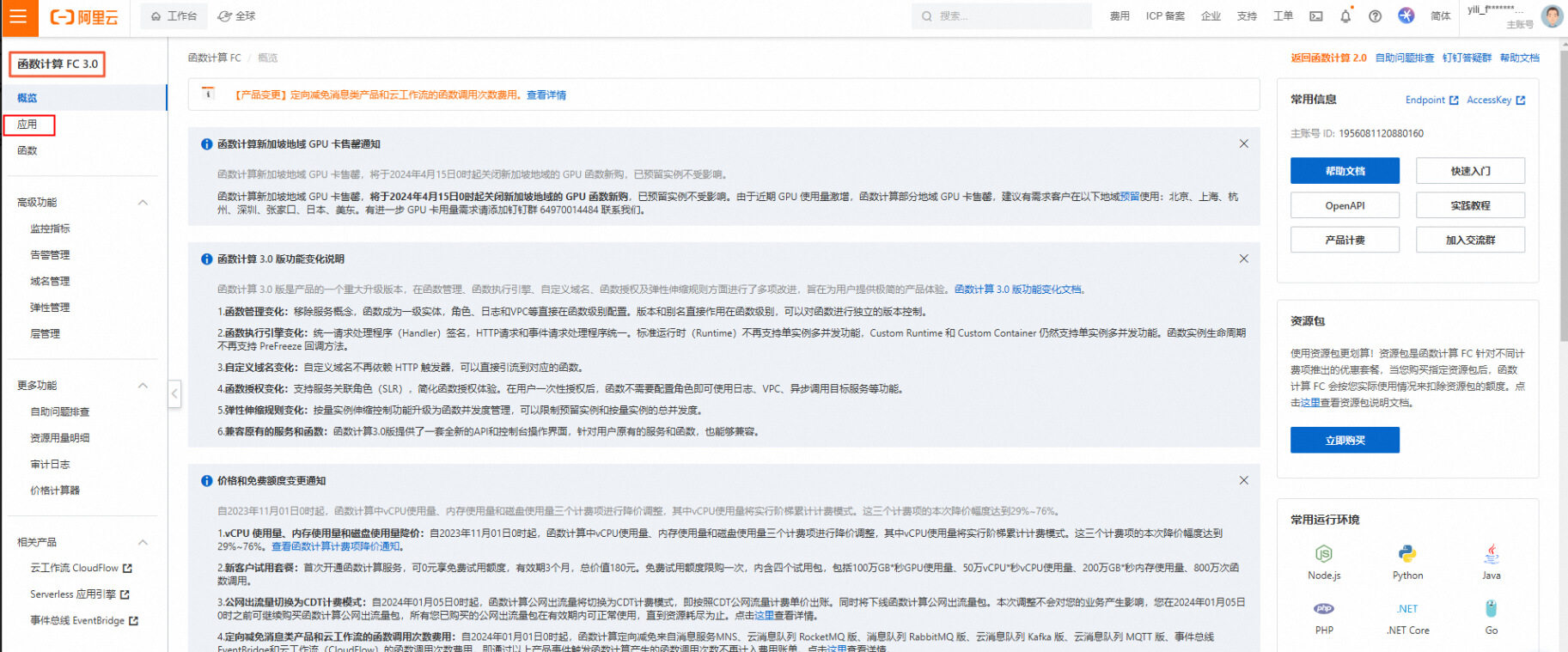Open the help question mark icon
The image size is (1568, 652).
1376,16
